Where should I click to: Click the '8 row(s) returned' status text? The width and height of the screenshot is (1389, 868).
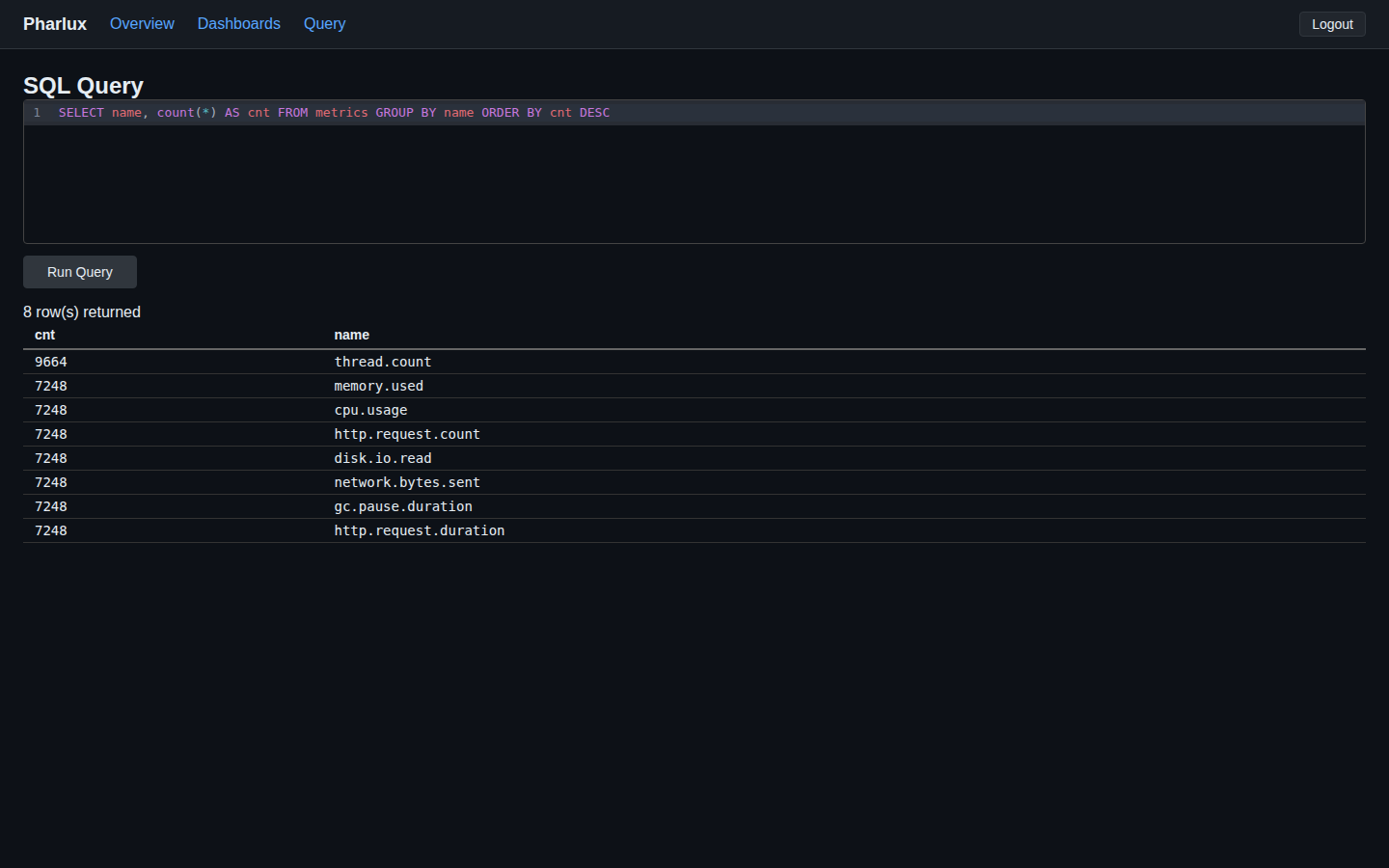tap(82, 312)
